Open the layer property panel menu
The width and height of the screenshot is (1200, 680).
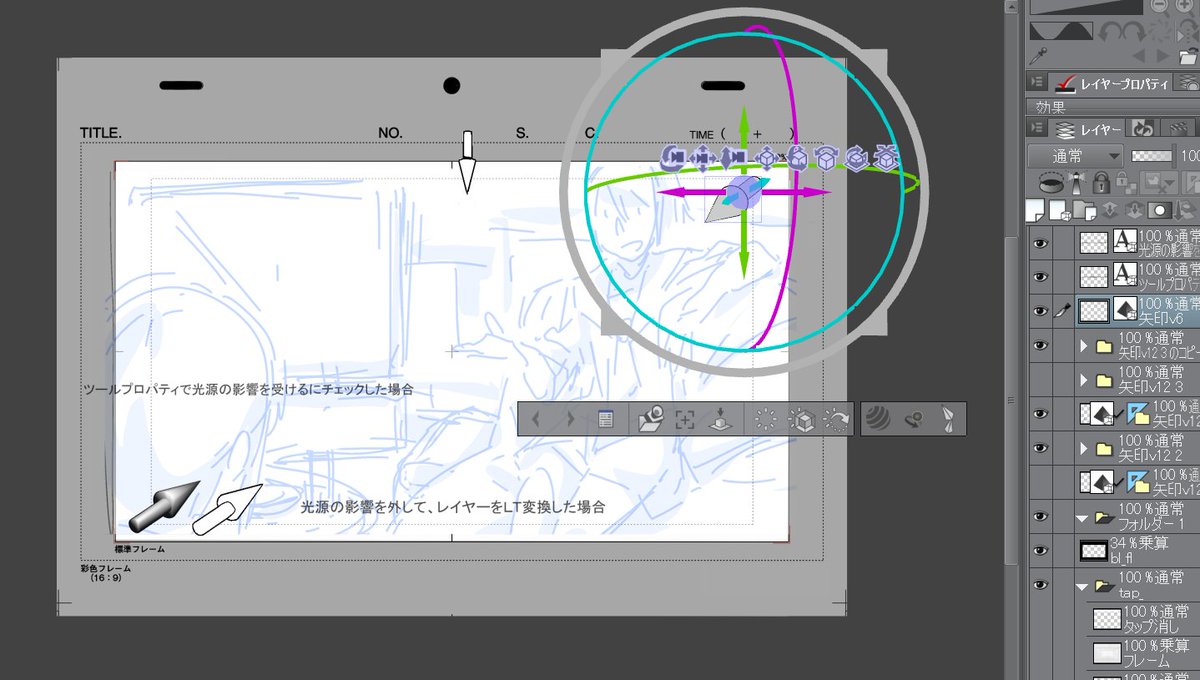1037,83
